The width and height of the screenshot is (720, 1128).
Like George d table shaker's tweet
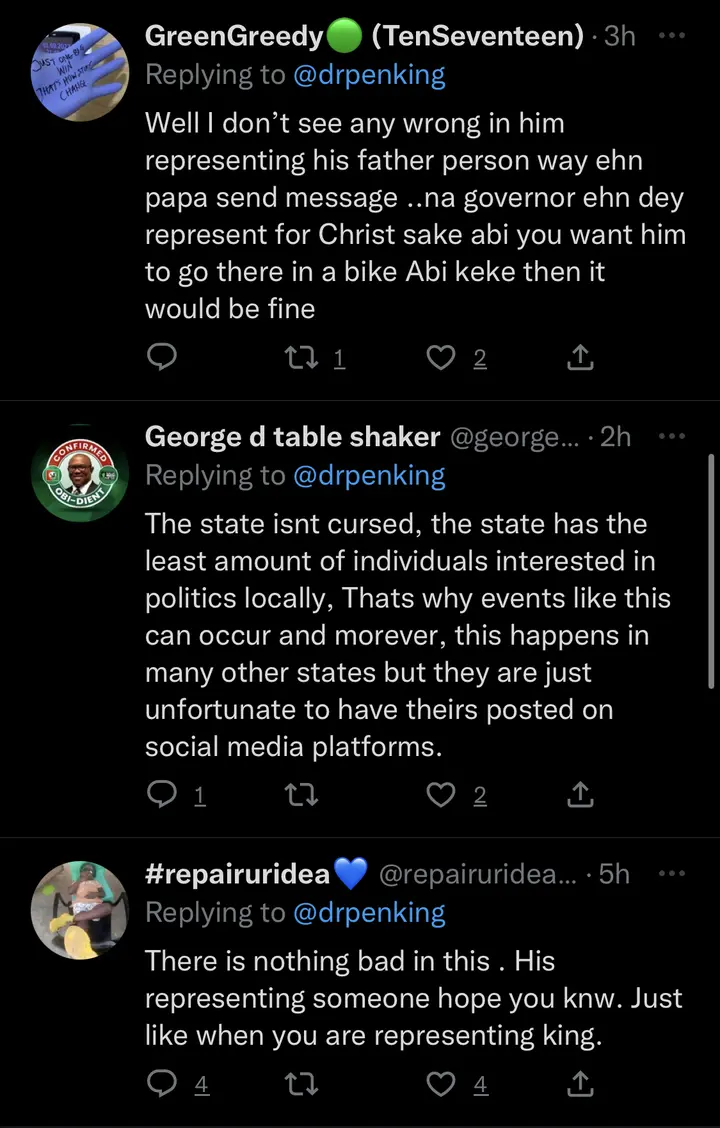pyautogui.click(x=441, y=794)
